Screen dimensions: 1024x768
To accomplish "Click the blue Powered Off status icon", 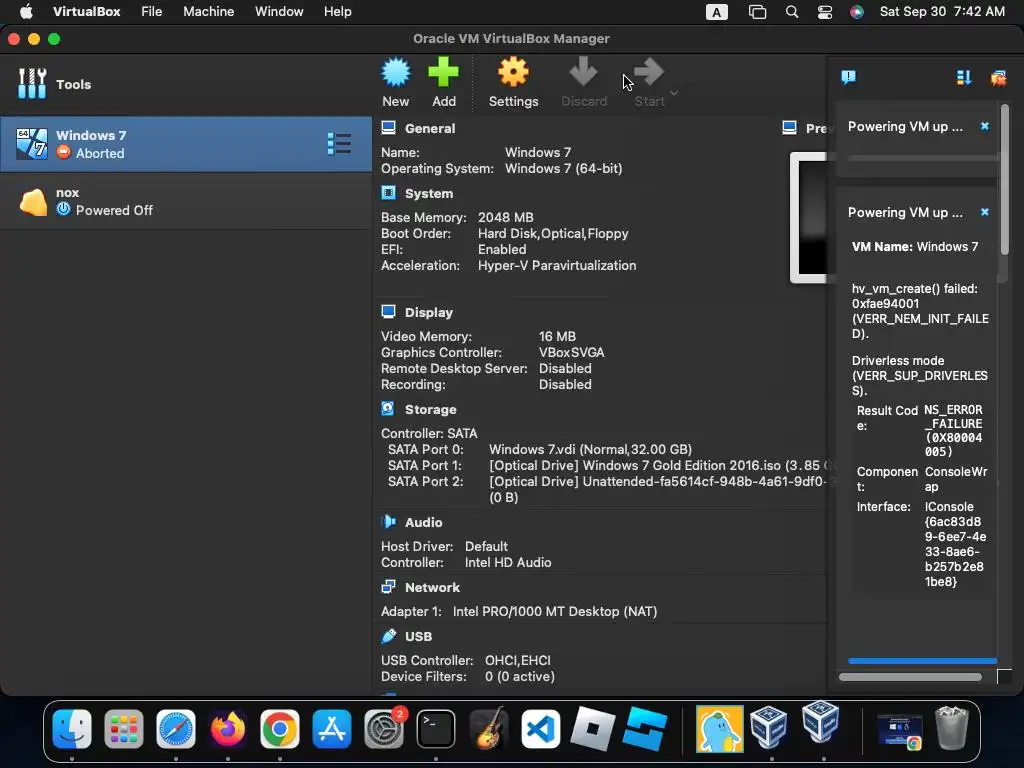I will tap(63, 210).
